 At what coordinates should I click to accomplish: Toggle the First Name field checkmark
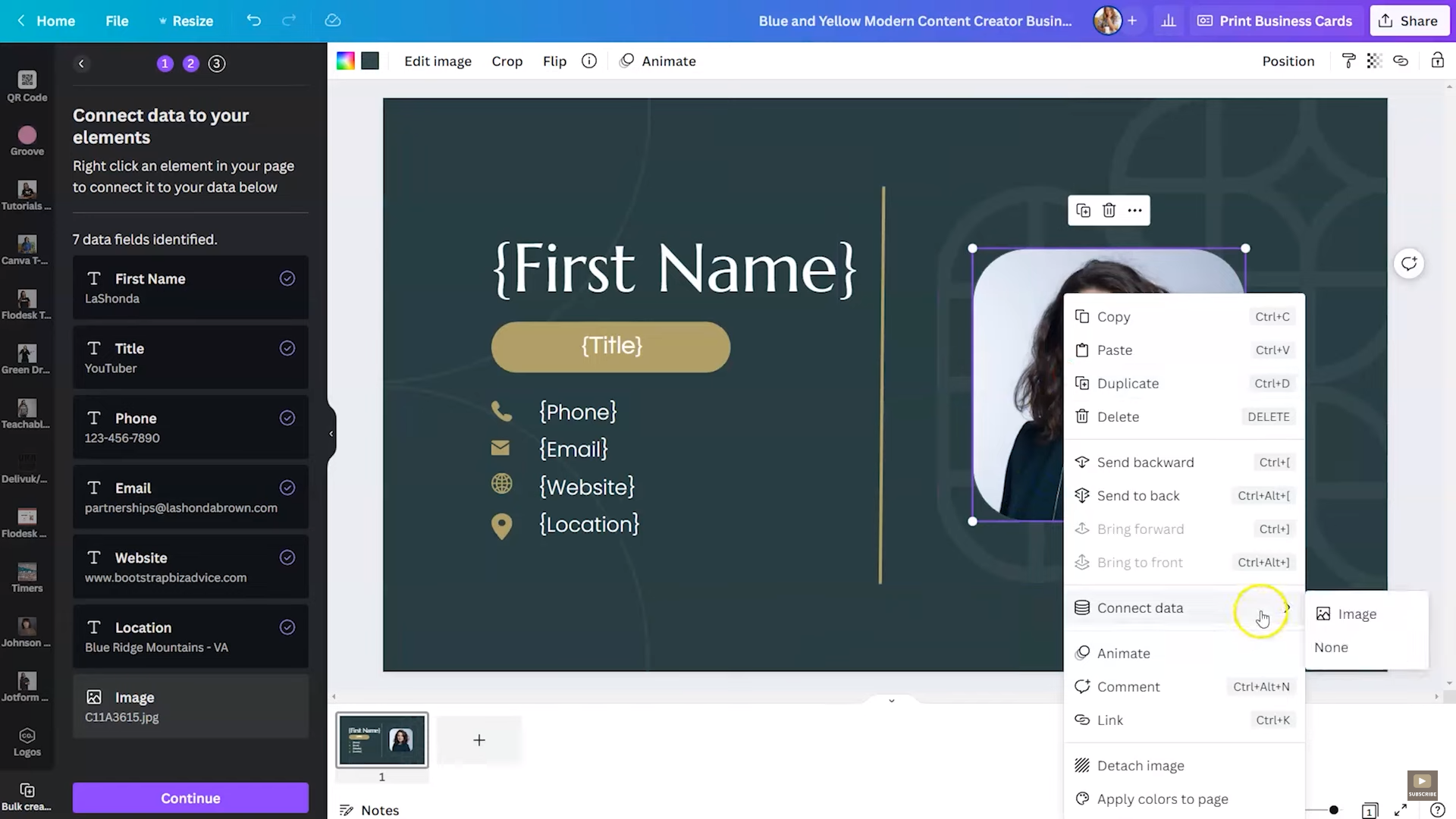tap(287, 278)
